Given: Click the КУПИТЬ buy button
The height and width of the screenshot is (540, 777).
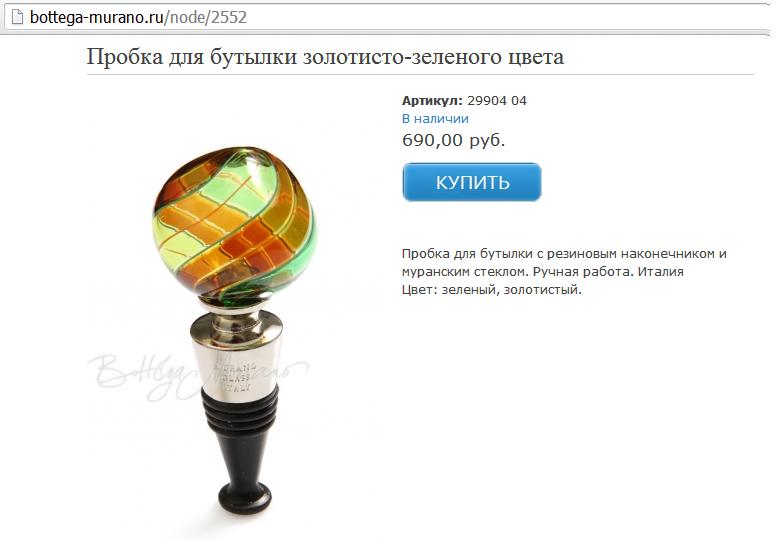Looking at the screenshot, I should [472, 182].
